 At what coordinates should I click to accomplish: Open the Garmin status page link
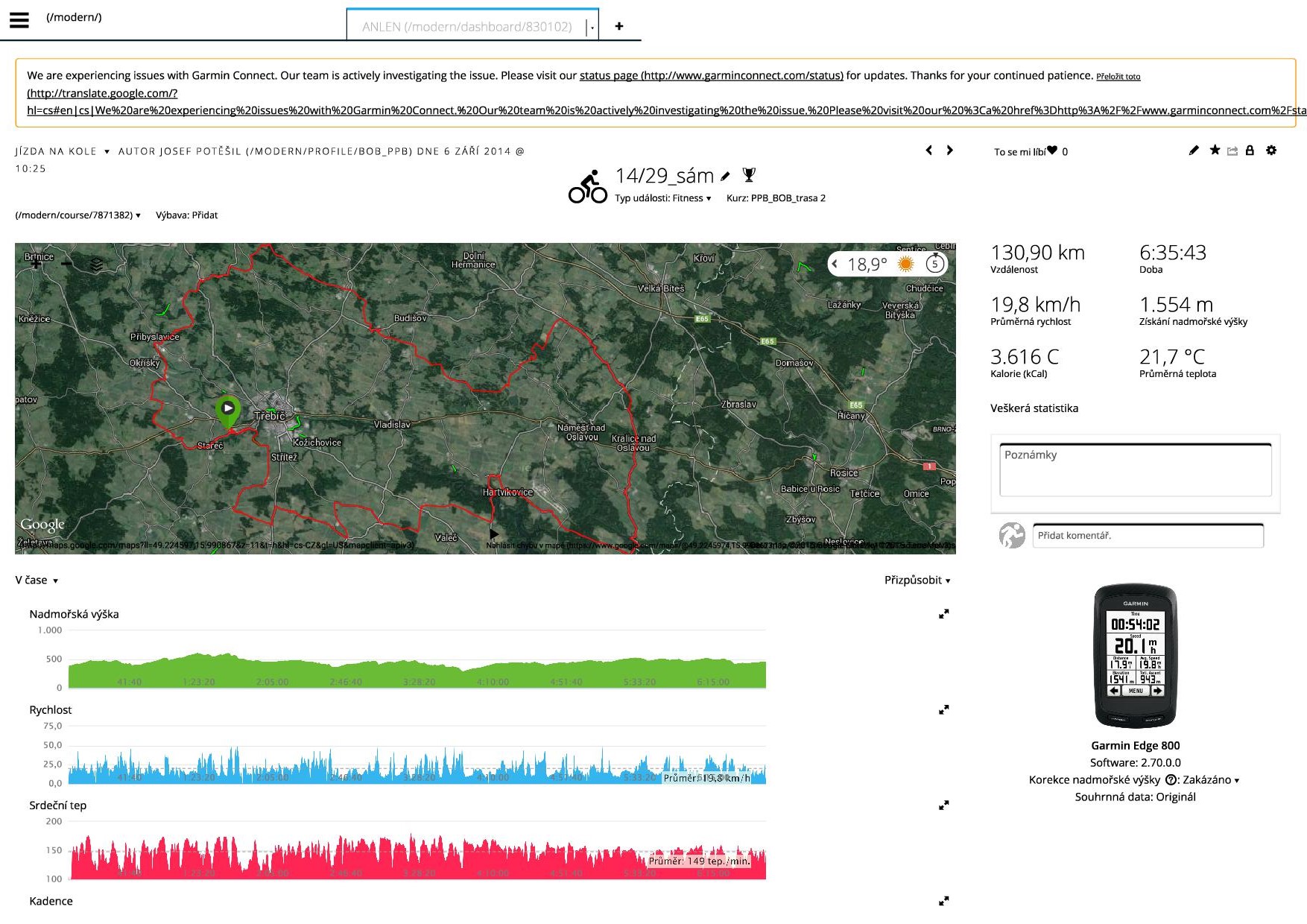711,75
